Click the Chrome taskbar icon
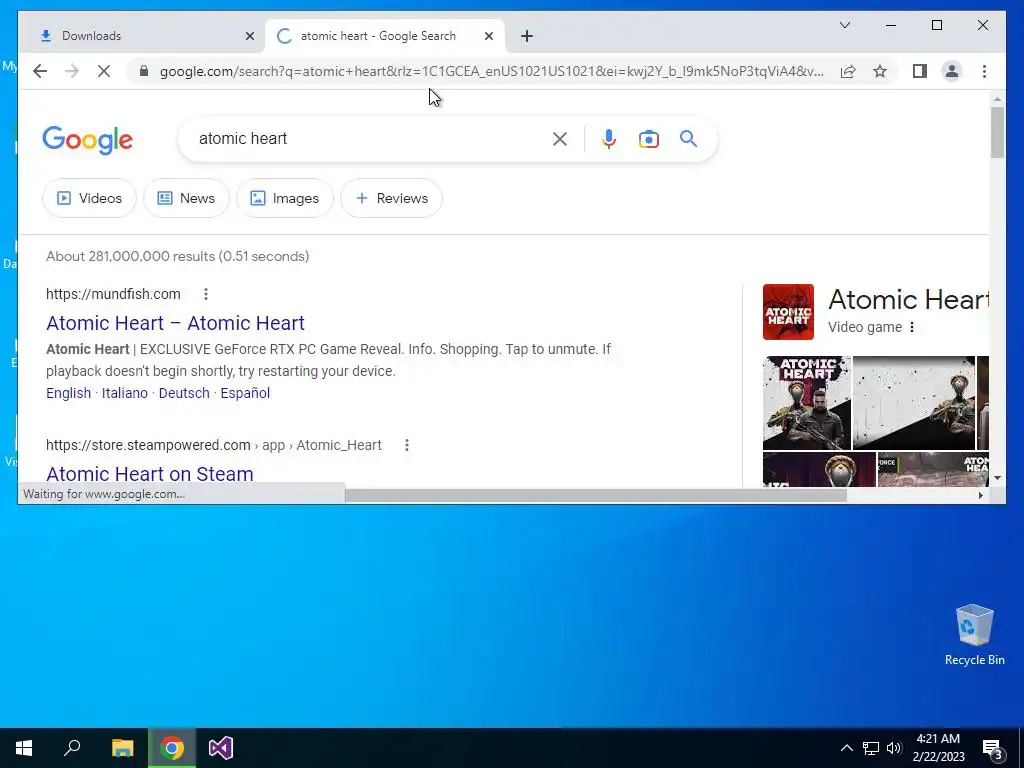The image size is (1024, 768). tap(172, 748)
